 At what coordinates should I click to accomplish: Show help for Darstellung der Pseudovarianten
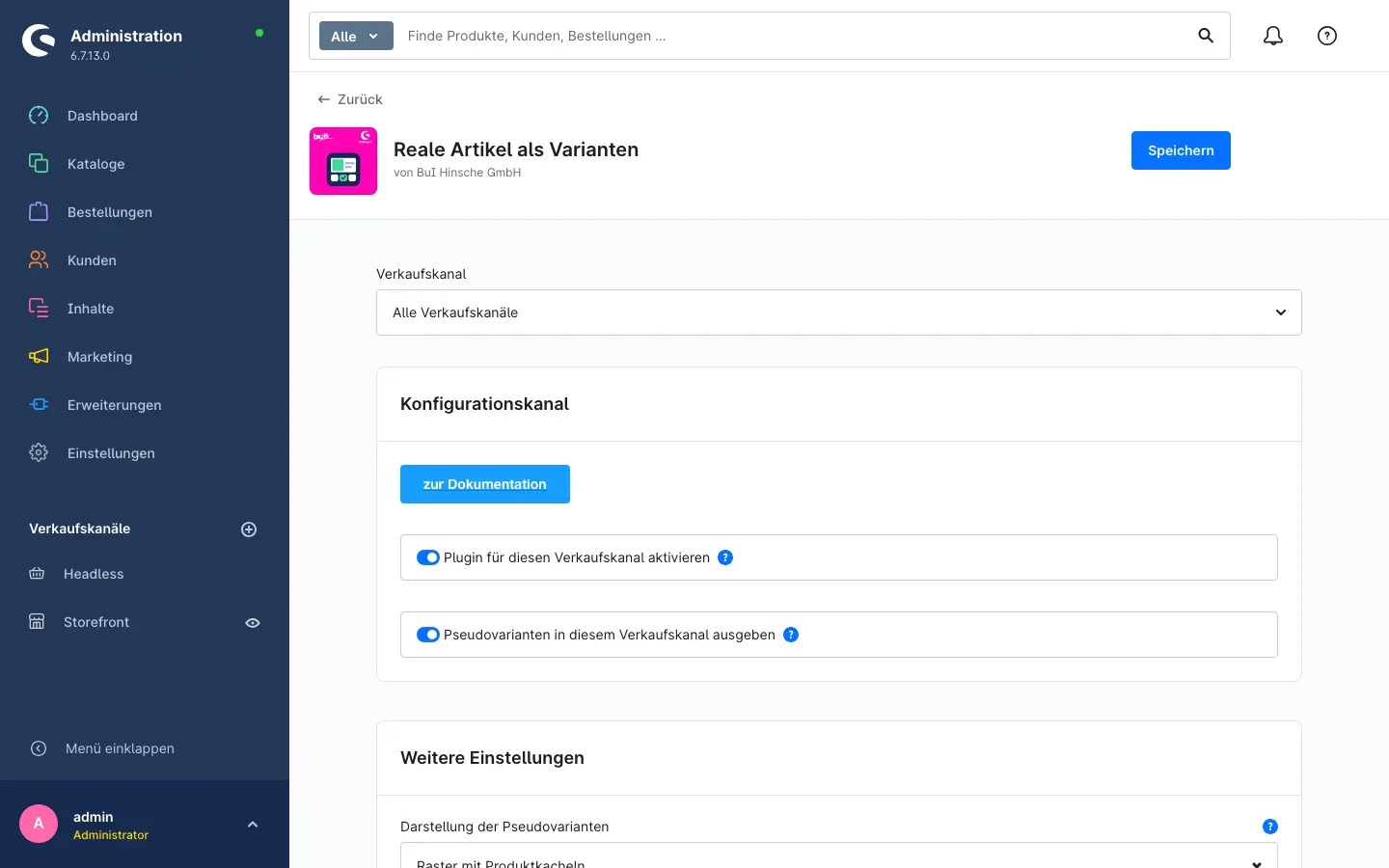point(1270,827)
